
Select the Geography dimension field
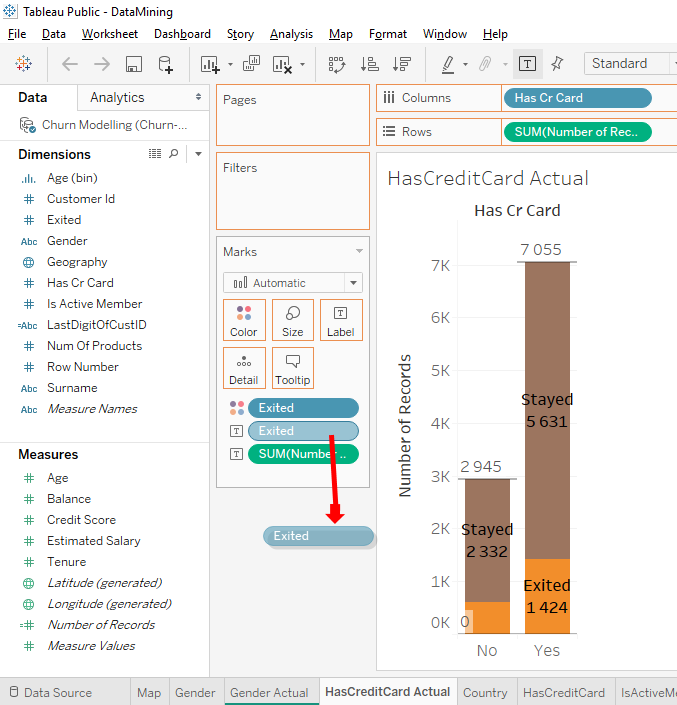click(x=77, y=262)
